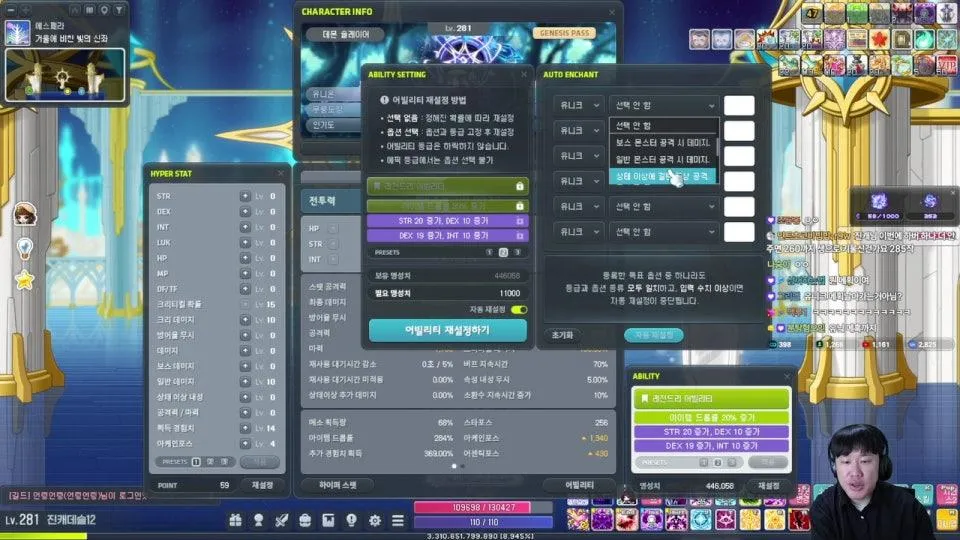Viewport: 960px width, 540px height.
Task: Open the first row 선택 안 함 option dropdown
Action: point(664,105)
